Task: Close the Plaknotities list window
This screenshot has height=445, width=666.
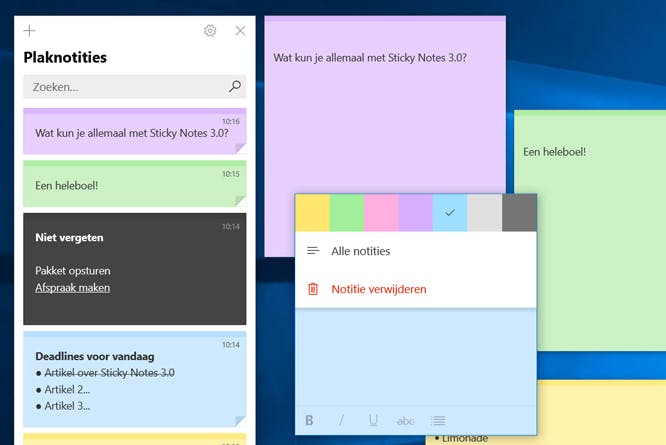Action: pyautogui.click(x=240, y=31)
